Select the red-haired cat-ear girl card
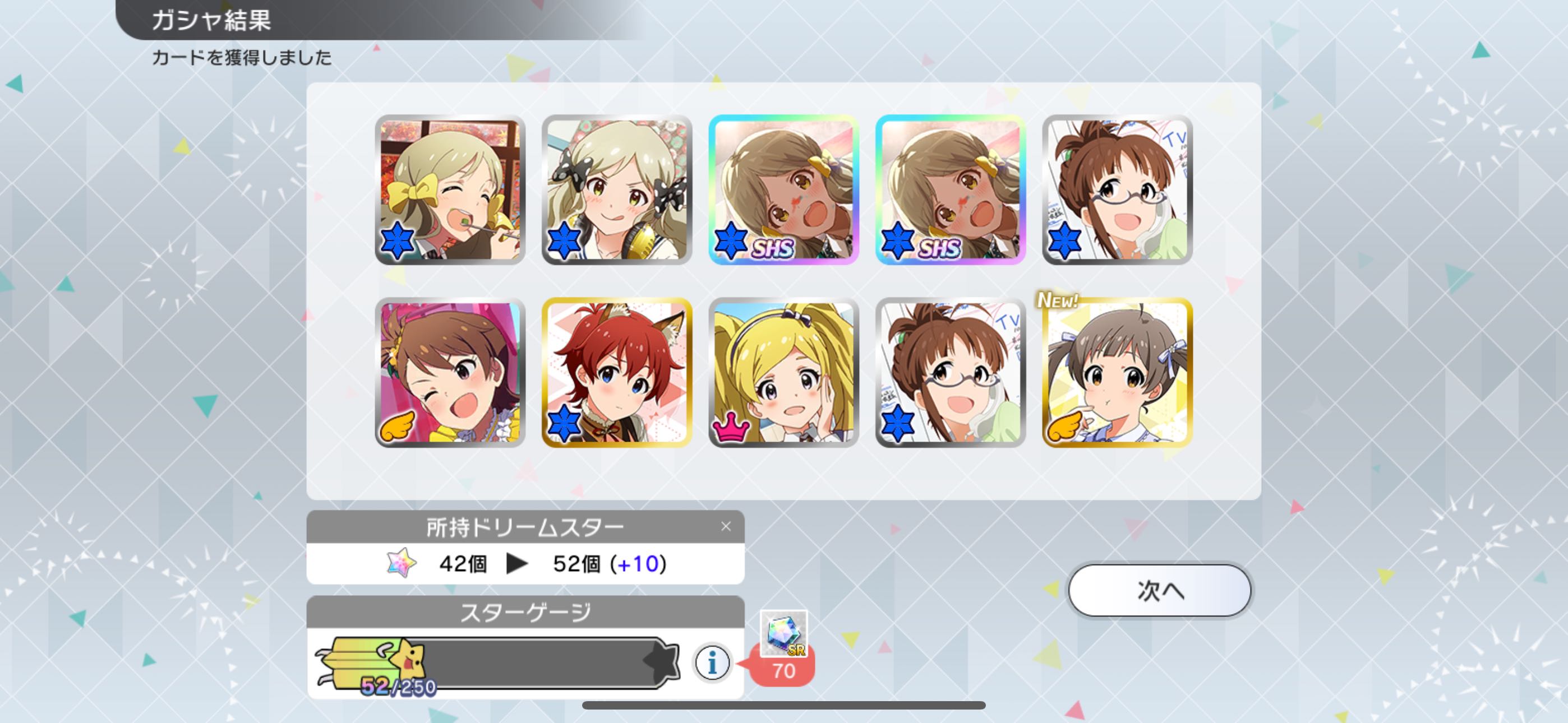Image resolution: width=1568 pixels, height=723 pixels. [x=617, y=372]
